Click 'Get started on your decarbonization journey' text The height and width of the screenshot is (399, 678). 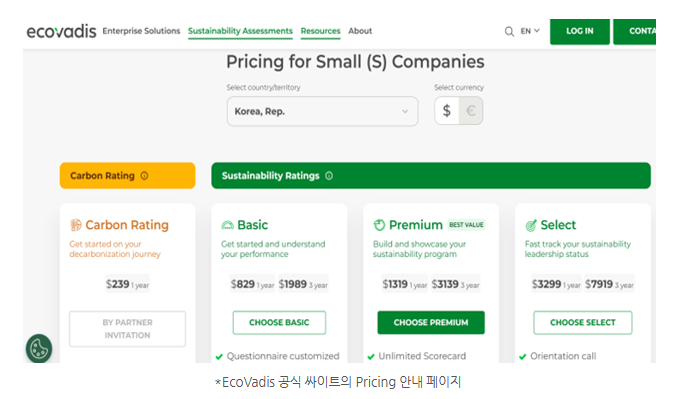pos(115,249)
